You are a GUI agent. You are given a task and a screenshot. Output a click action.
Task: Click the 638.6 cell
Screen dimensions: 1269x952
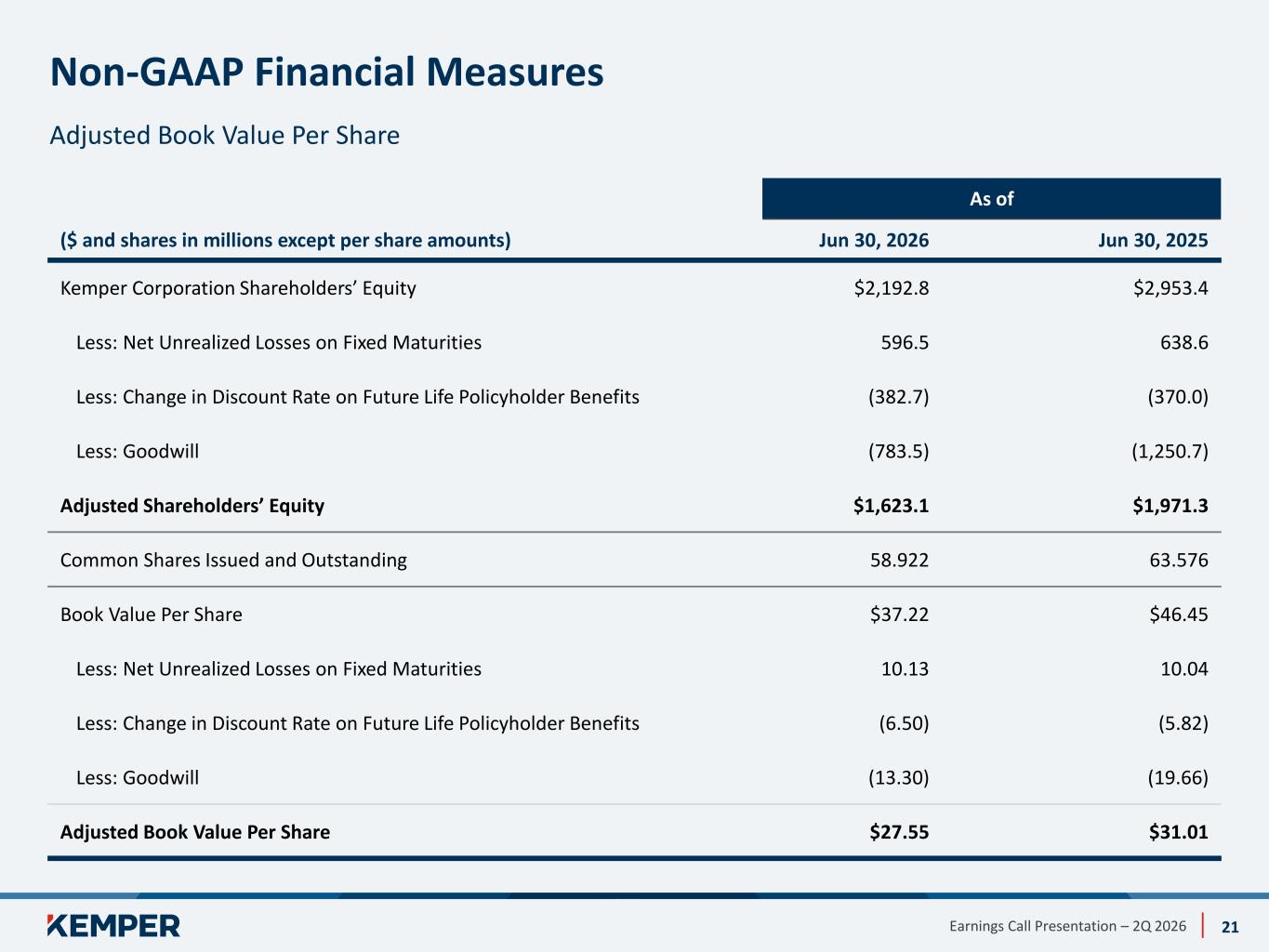click(1184, 343)
